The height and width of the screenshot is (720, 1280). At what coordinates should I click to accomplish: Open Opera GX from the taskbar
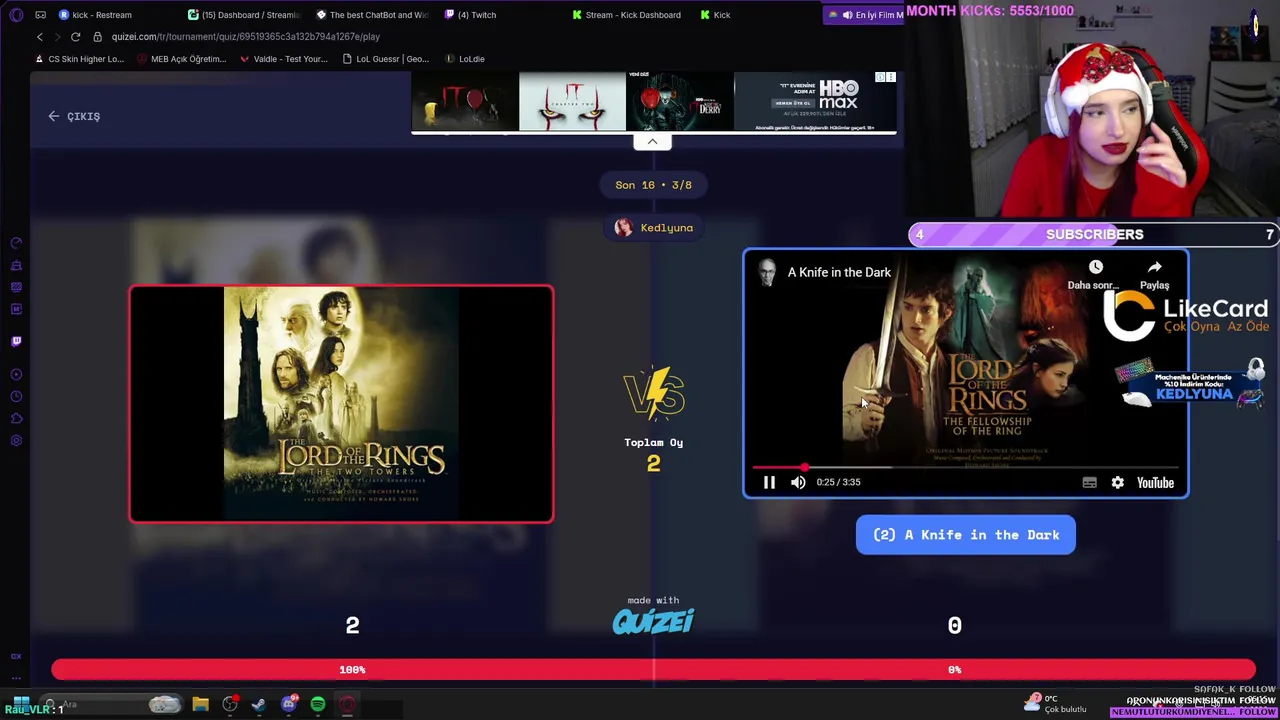347,705
